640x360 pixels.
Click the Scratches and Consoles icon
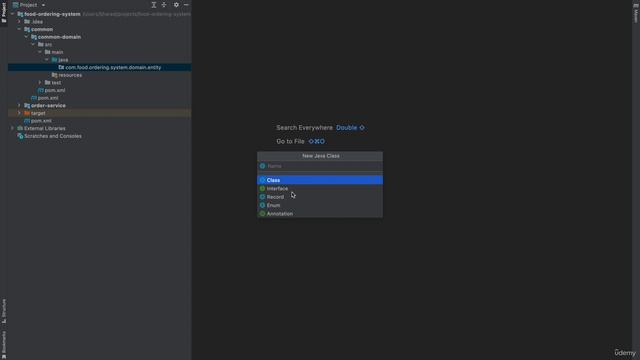20,136
